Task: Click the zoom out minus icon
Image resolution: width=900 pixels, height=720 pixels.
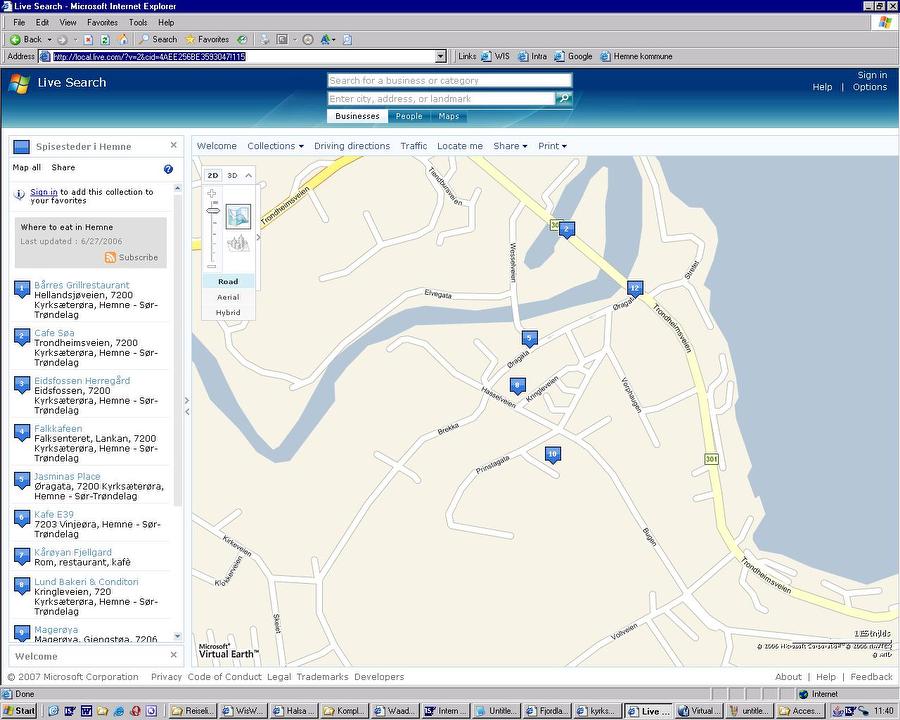Action: click(x=212, y=266)
